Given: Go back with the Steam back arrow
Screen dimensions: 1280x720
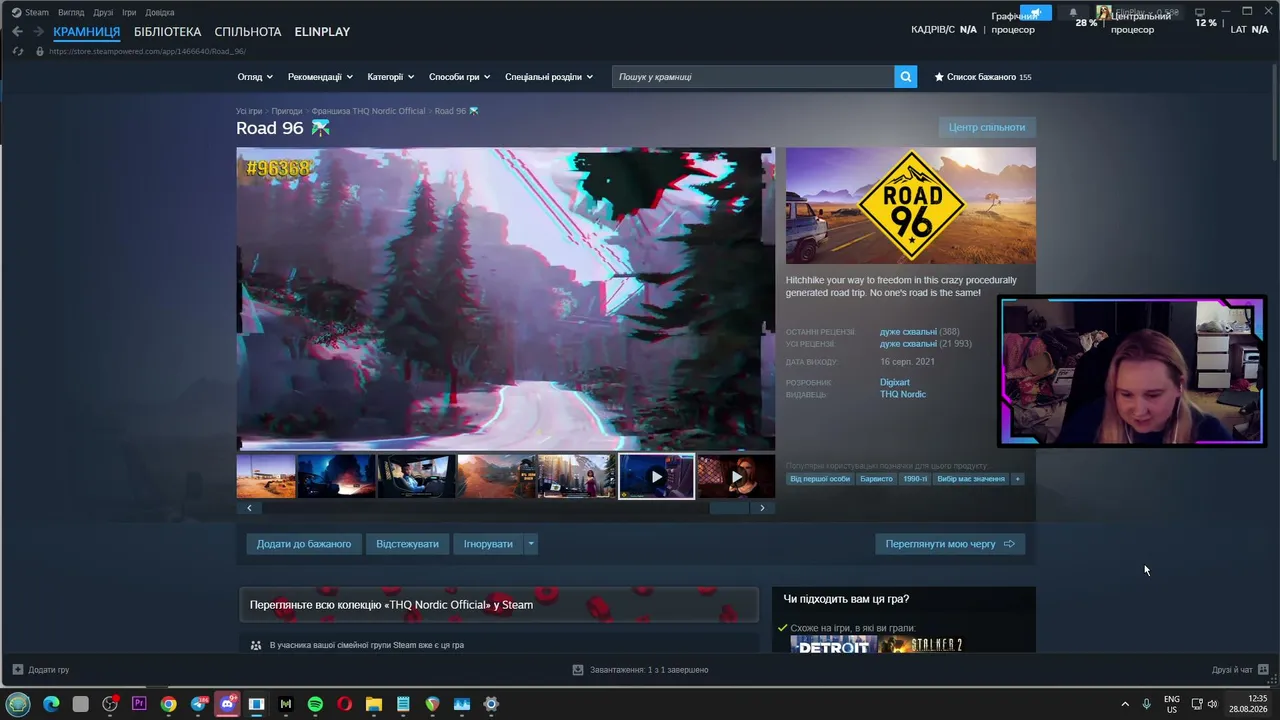Looking at the screenshot, I should [17, 32].
